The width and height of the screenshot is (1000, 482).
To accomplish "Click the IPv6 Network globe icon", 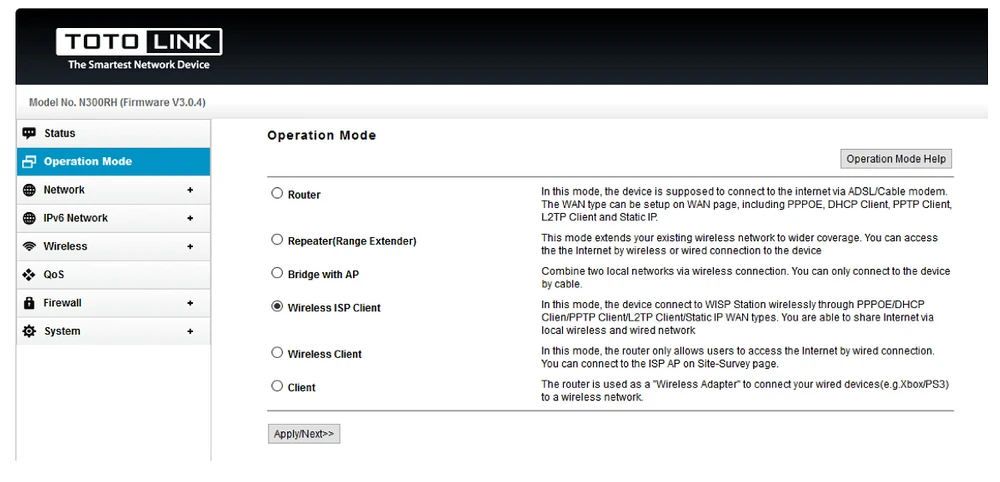I will pos(29,218).
